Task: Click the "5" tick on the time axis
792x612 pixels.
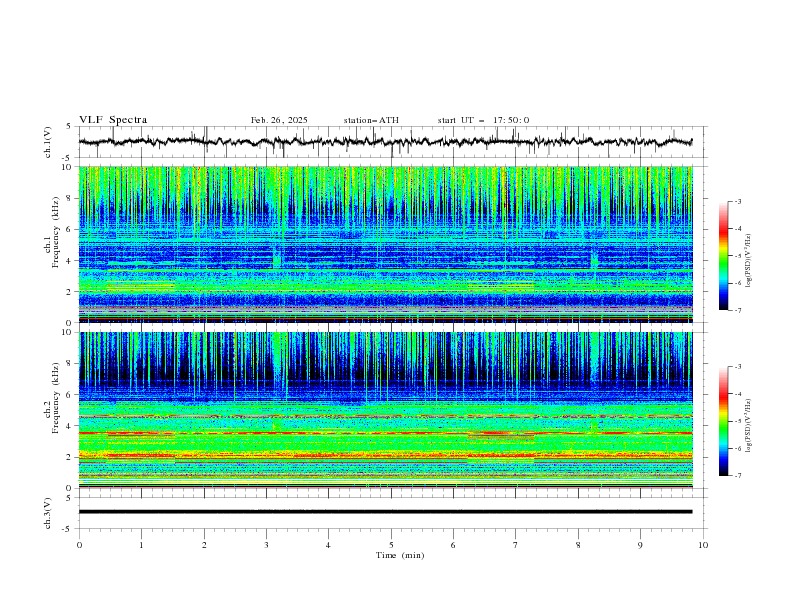Action: tap(391, 545)
